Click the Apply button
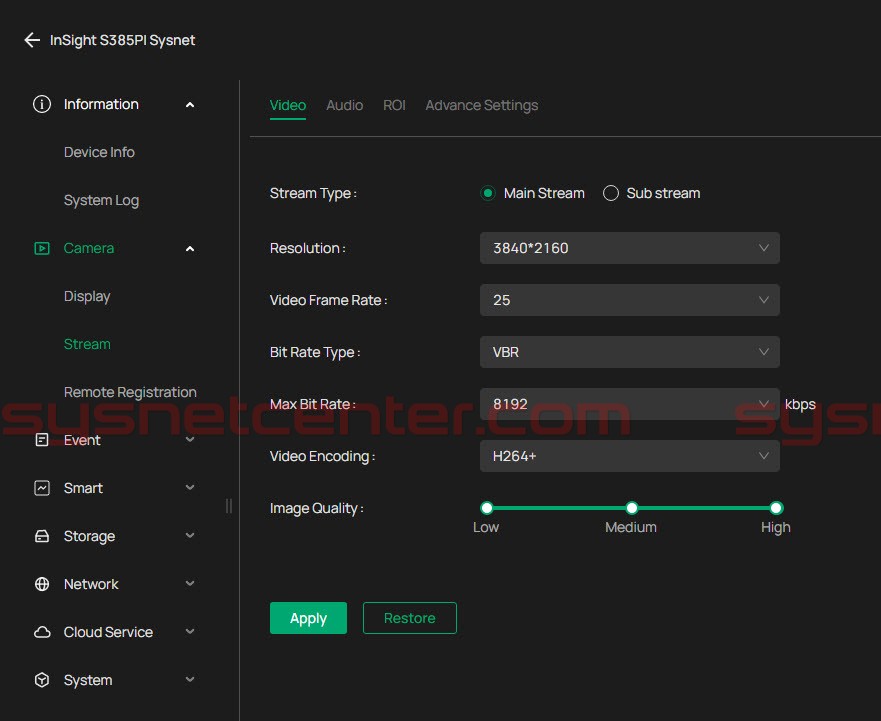881x721 pixels. pos(308,618)
